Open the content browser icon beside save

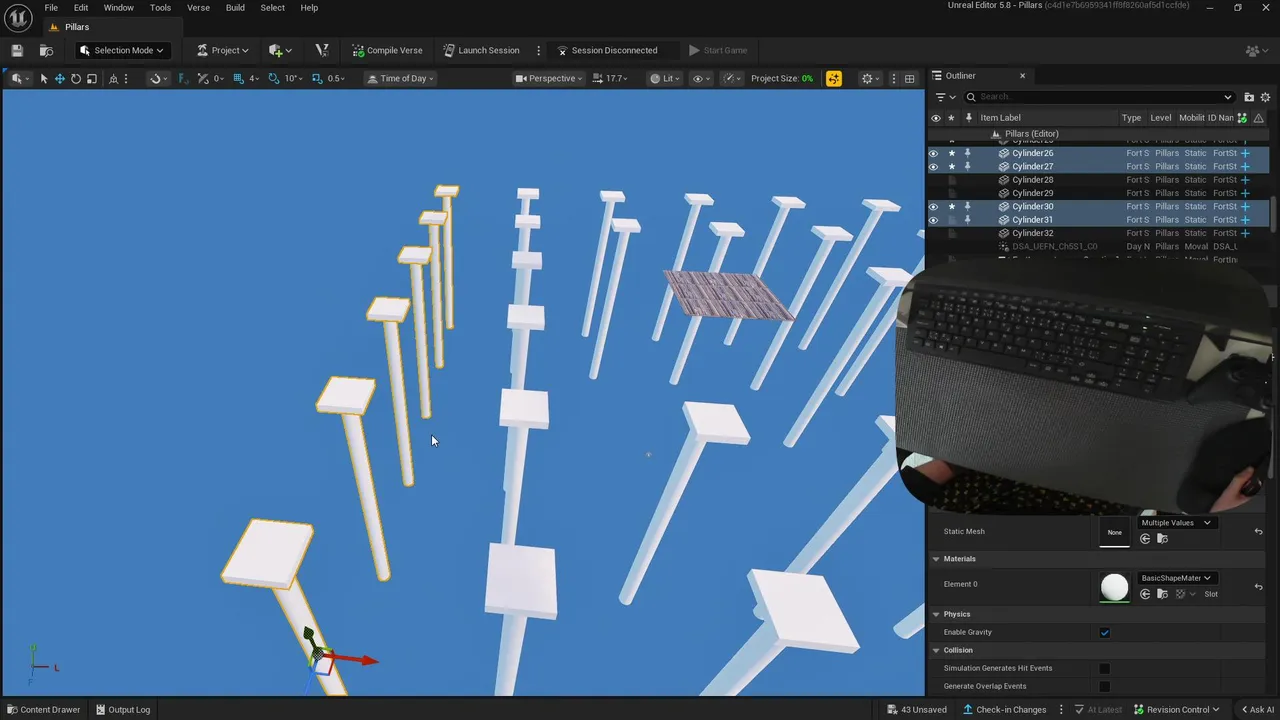(46, 50)
